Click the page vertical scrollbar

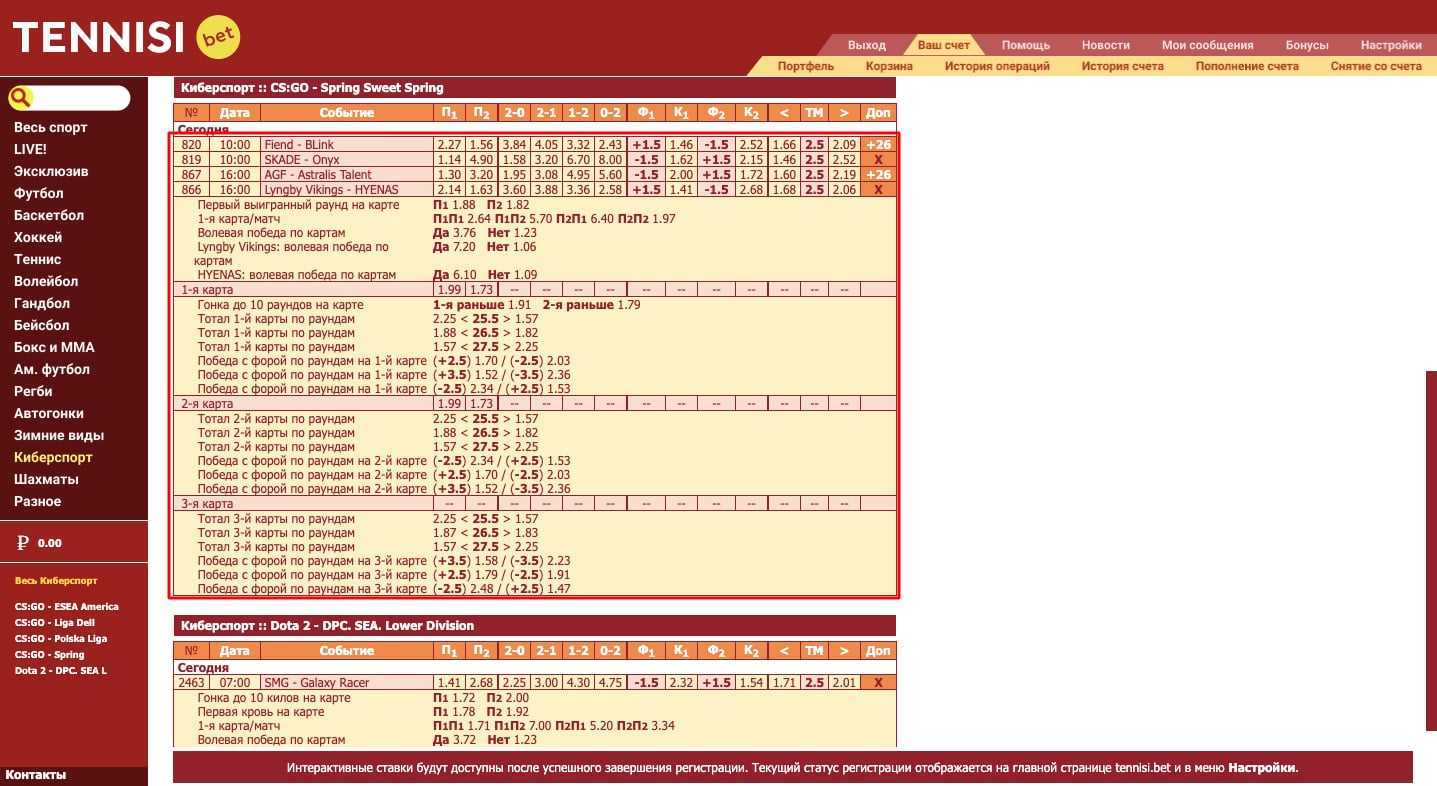pyautogui.click(x=1431, y=552)
